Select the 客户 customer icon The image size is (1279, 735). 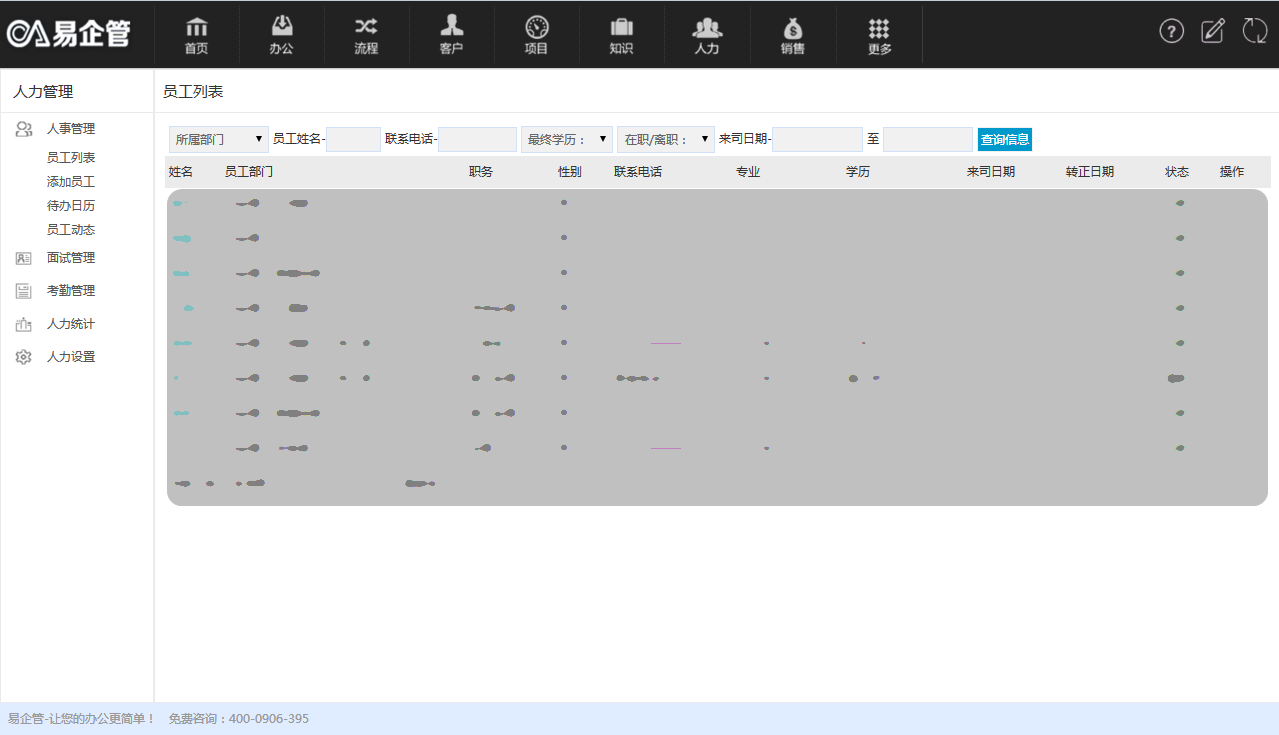(x=451, y=31)
